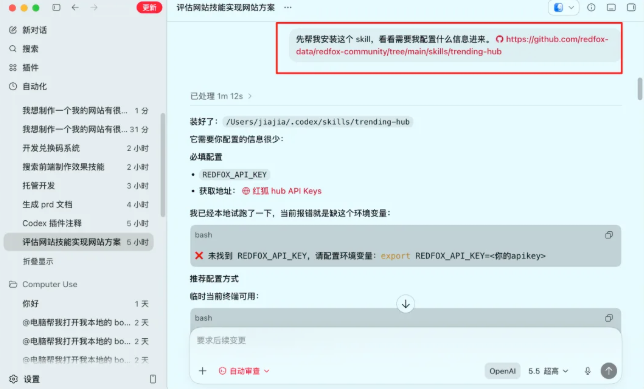Click the skills/trending-hub file path chip

[317, 122]
